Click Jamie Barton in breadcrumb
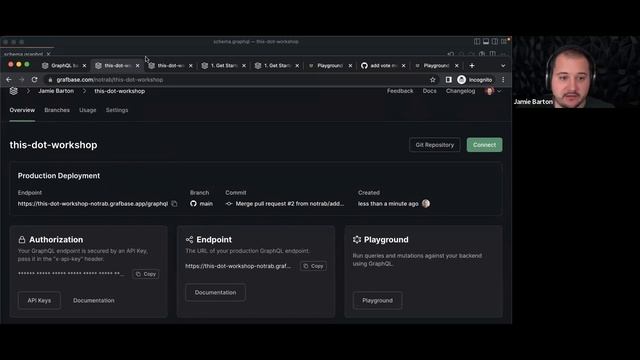Screen dimensions: 640x360 click(56, 91)
